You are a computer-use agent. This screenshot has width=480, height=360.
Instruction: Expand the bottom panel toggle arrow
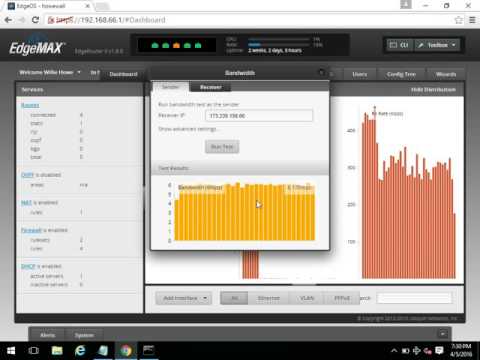443,334
